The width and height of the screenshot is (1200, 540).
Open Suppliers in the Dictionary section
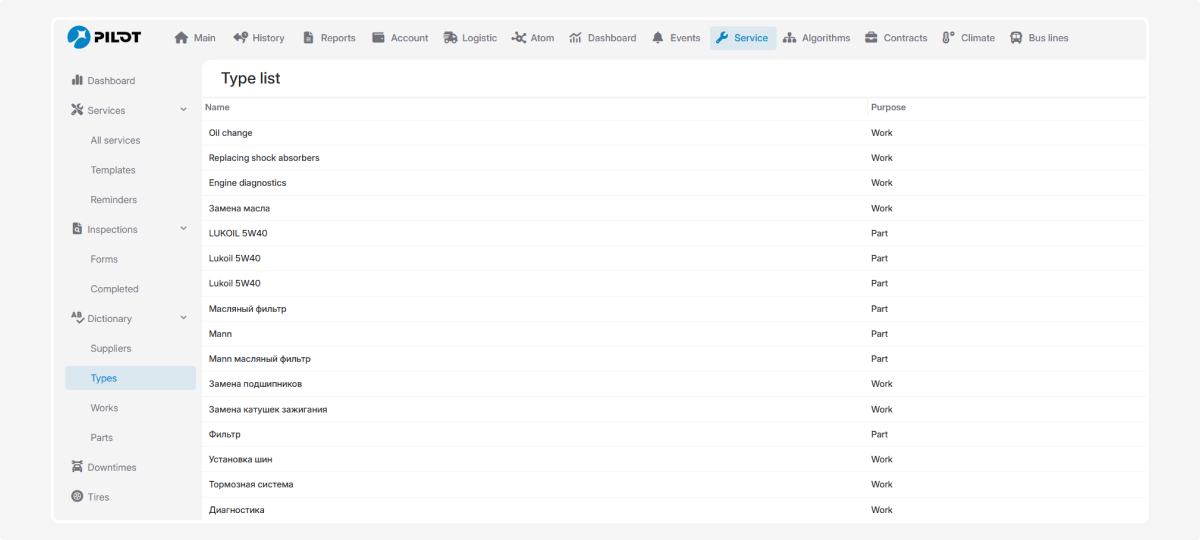point(111,349)
